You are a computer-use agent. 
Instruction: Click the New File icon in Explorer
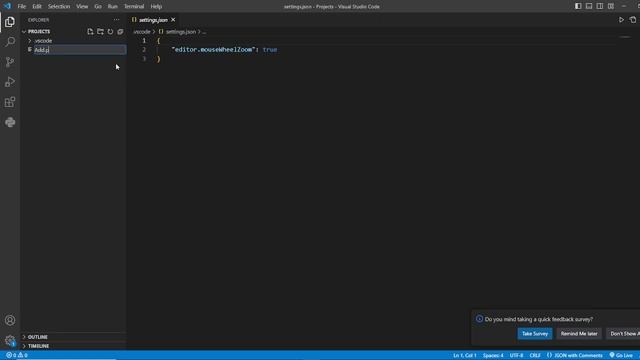tap(90, 31)
